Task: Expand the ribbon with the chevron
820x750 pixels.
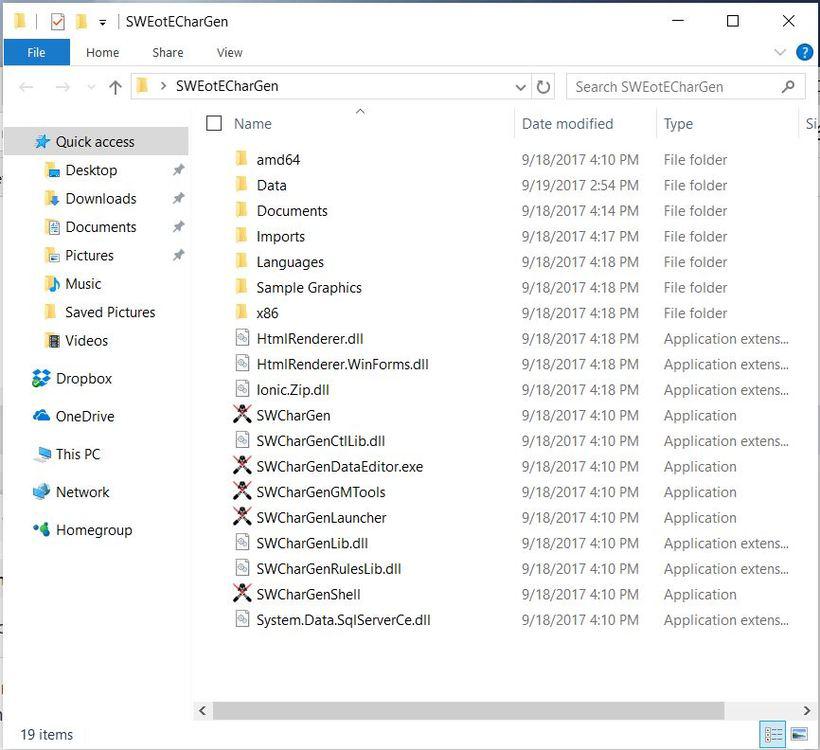Action: point(780,52)
